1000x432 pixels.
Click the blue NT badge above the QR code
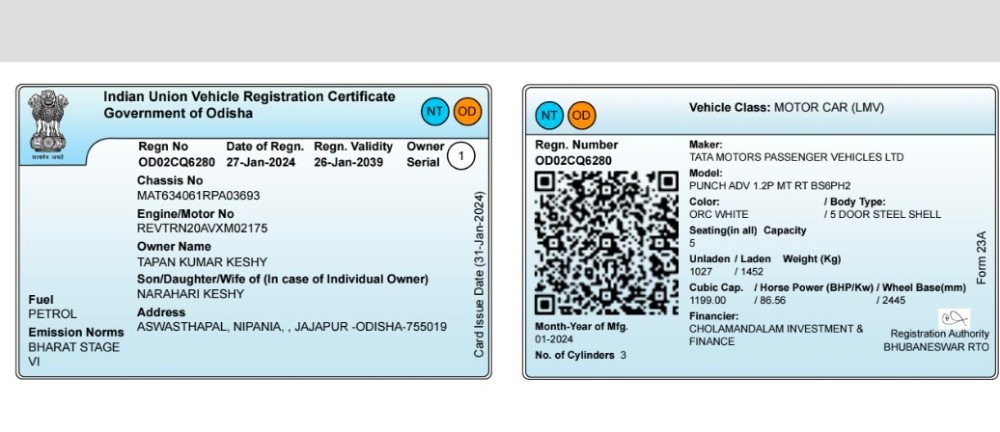click(548, 115)
